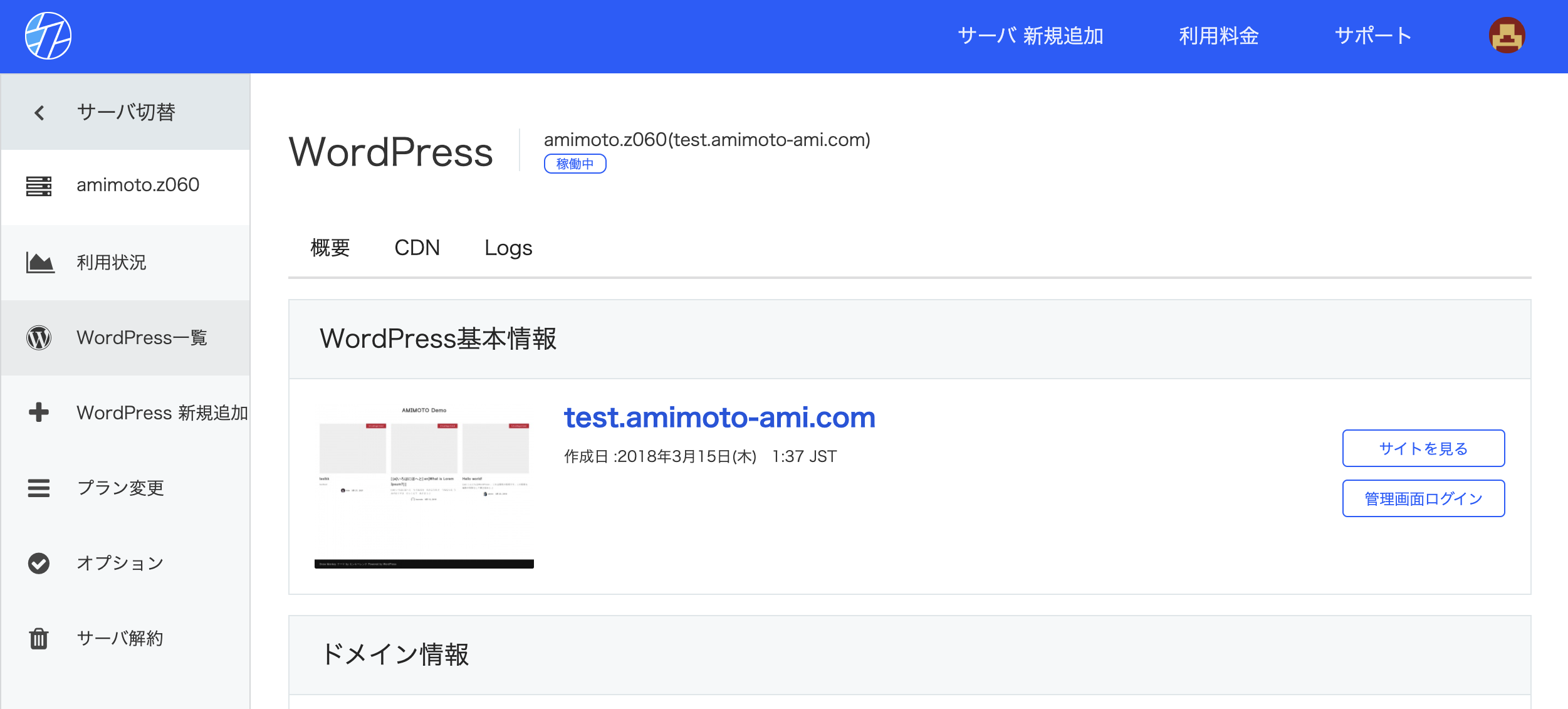1568x709 pixels.
Task: Open the test.amimoto-ami.com site link
Action: [x=719, y=417]
